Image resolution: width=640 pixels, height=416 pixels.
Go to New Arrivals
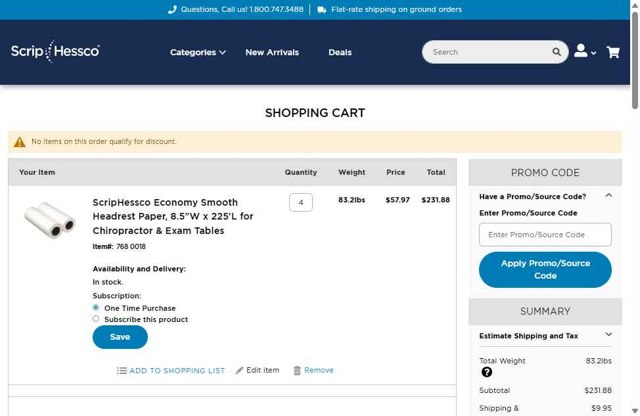click(272, 52)
